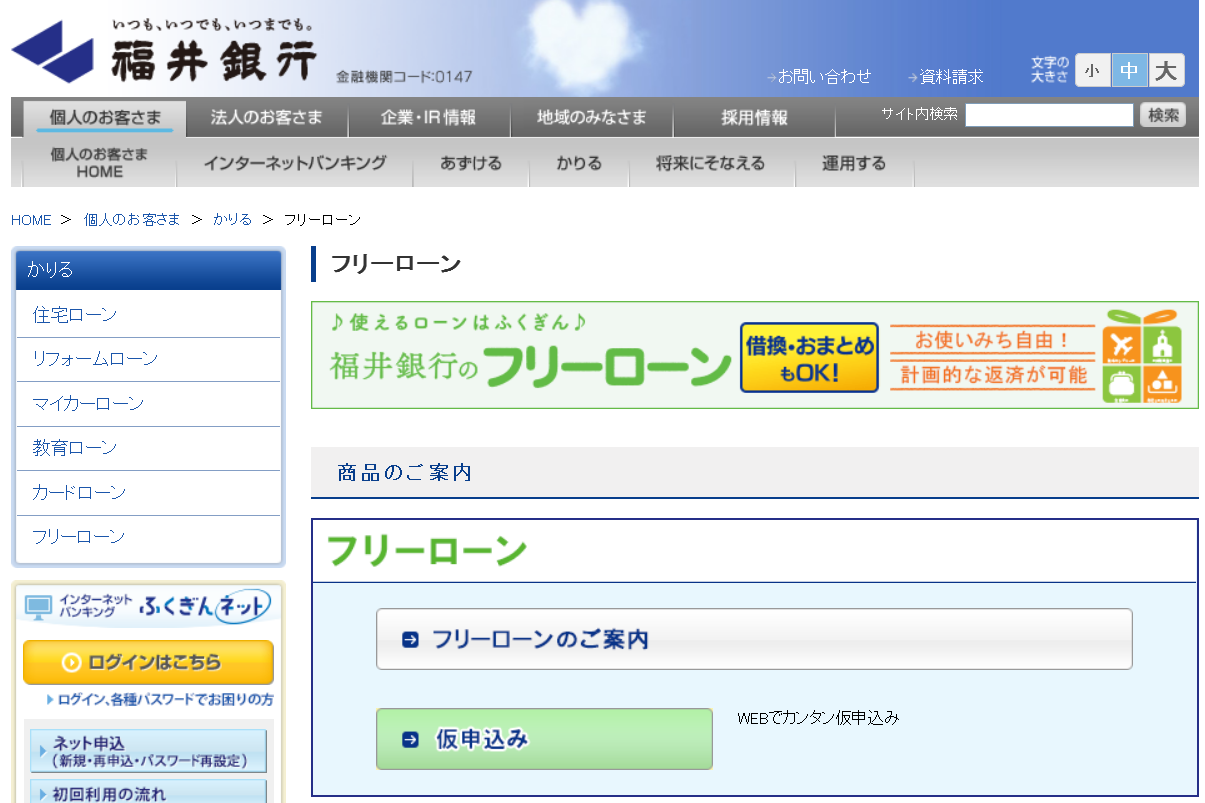Click the 金融機関コード:0147 text
This screenshot has height=803, width=1205.
(404, 77)
